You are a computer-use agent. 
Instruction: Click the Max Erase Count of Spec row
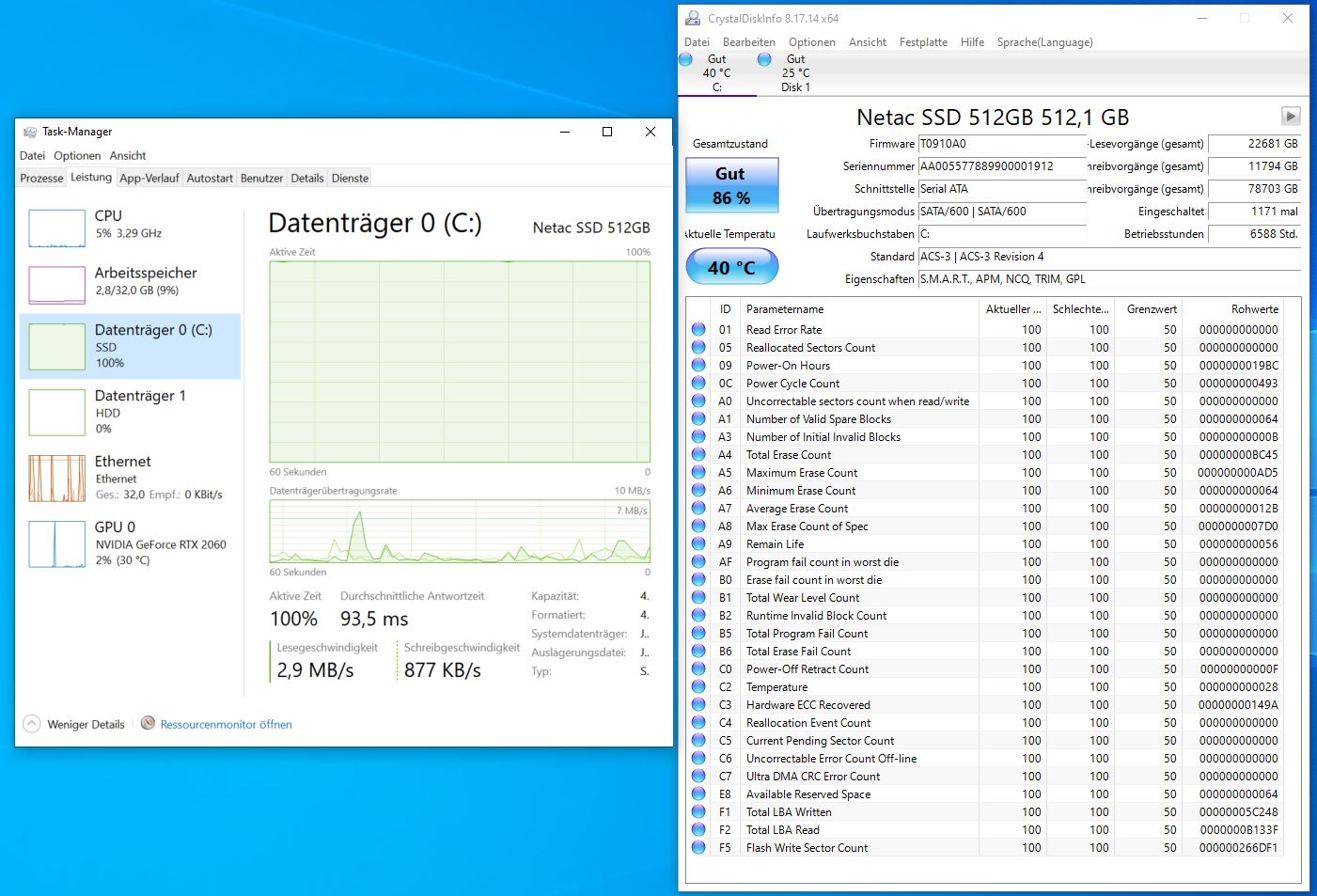[x=984, y=526]
